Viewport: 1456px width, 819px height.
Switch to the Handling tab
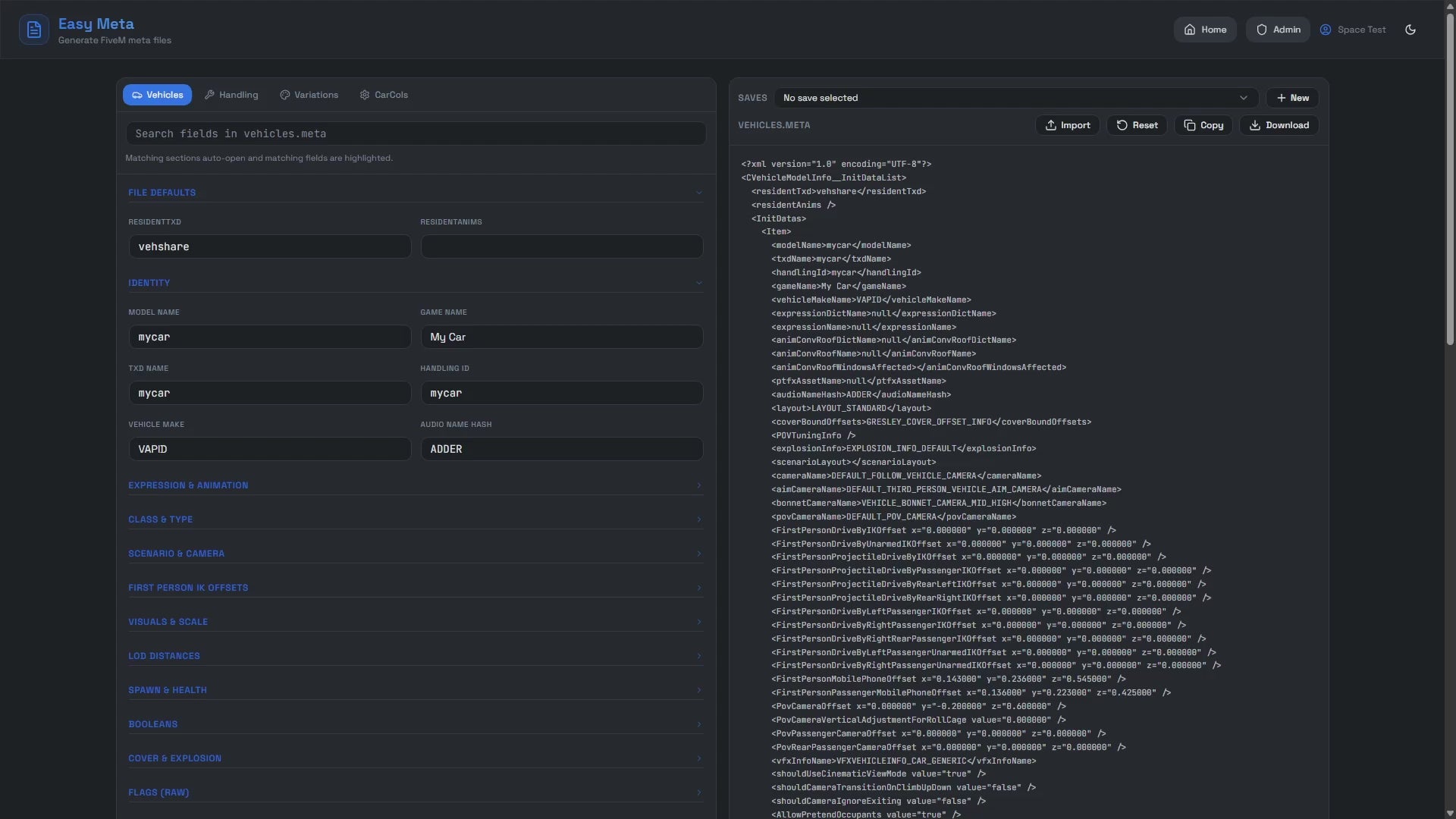tap(231, 95)
